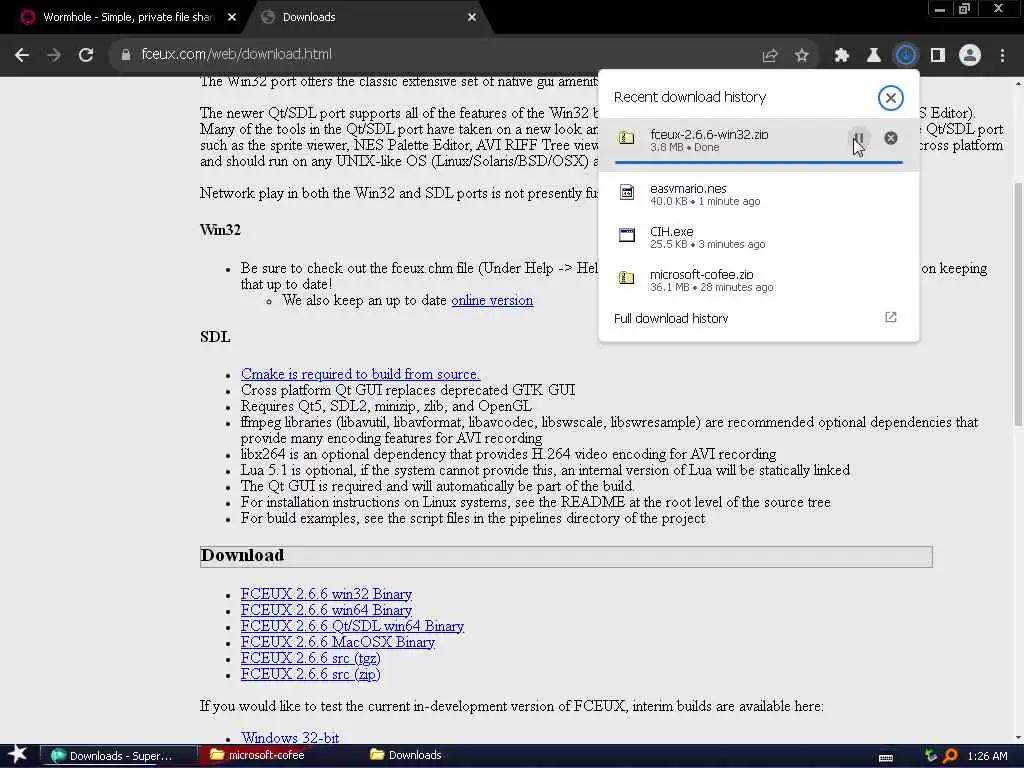Click the fceux-2.6.6-win32.zip file icon

[x=626, y=138]
